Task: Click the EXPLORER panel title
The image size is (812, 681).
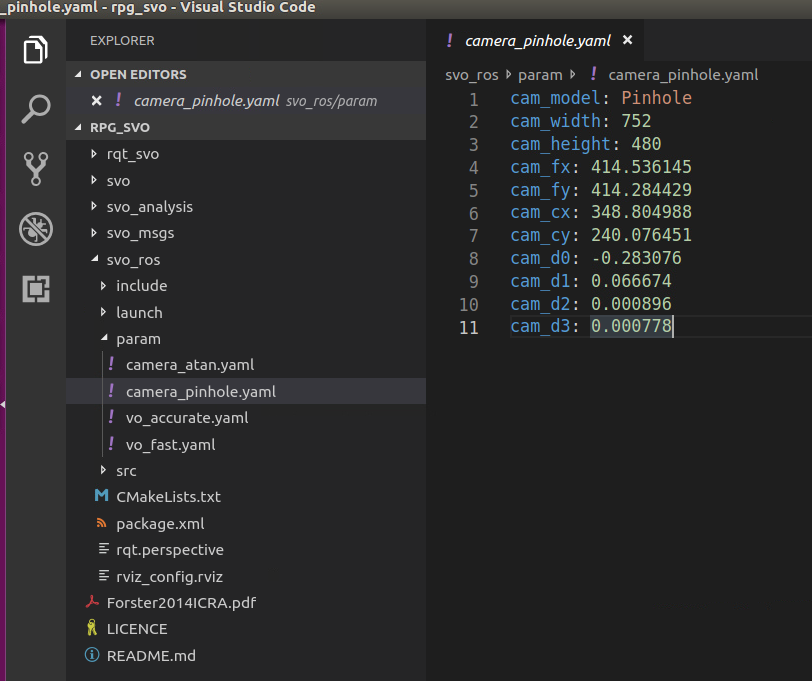Action: (x=122, y=40)
